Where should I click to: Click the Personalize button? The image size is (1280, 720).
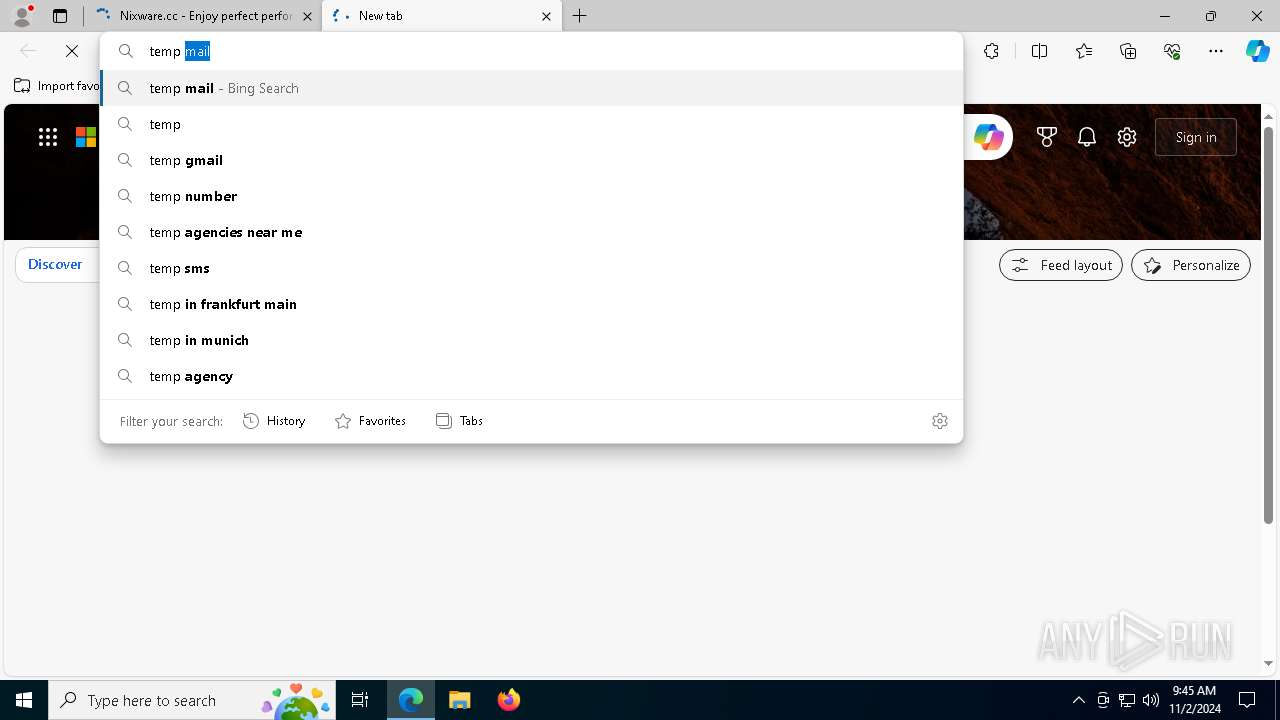coord(1191,265)
